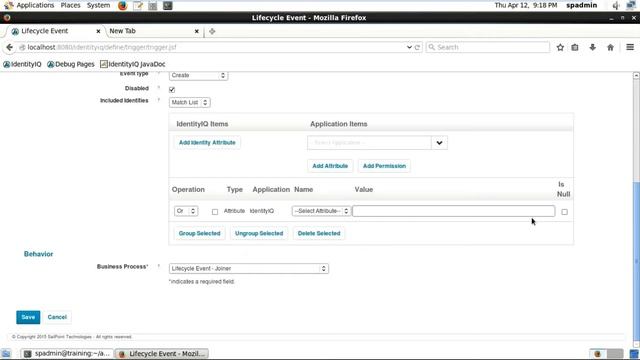640x360 pixels.
Task: Open the text editor launcher in top panel
Action: click(x=138, y=5)
